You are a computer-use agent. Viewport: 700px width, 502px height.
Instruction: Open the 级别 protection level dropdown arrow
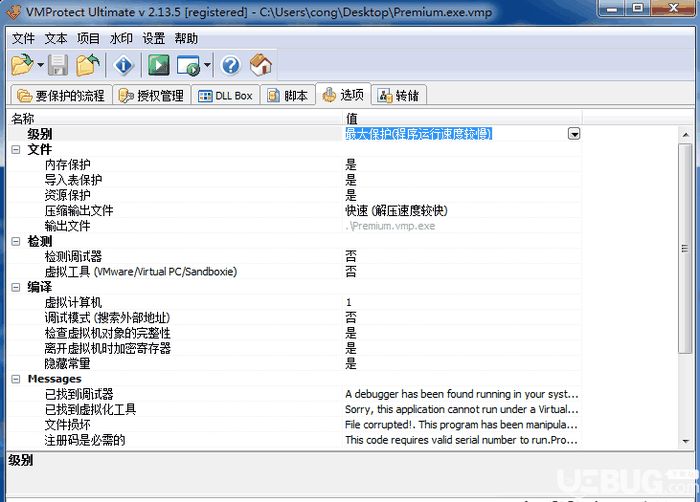pos(574,134)
